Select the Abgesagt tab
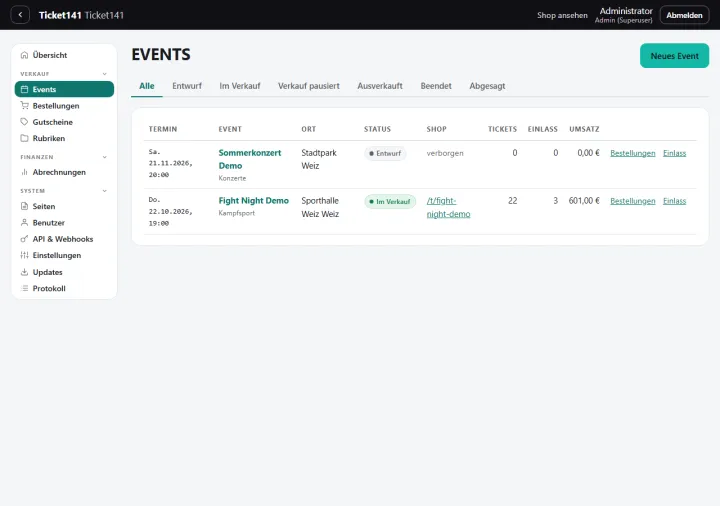This screenshot has width=720, height=506. pos(487,86)
